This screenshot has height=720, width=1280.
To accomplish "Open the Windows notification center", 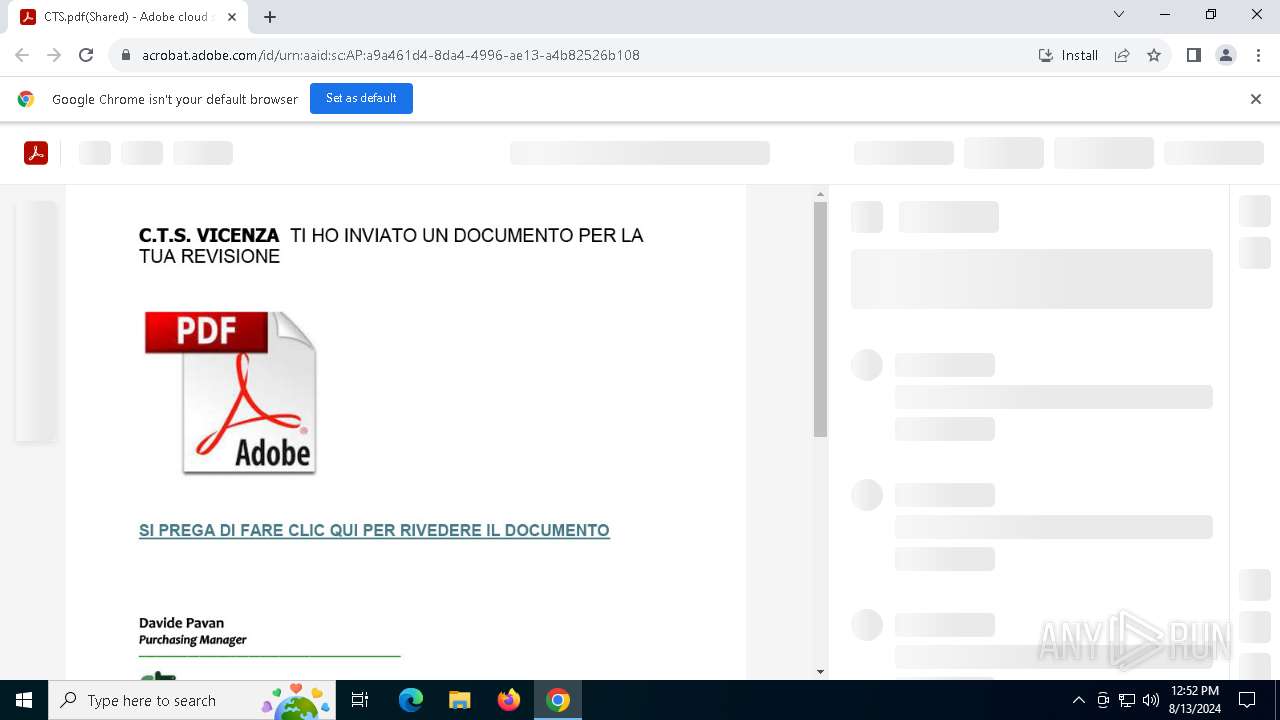I will [x=1247, y=700].
